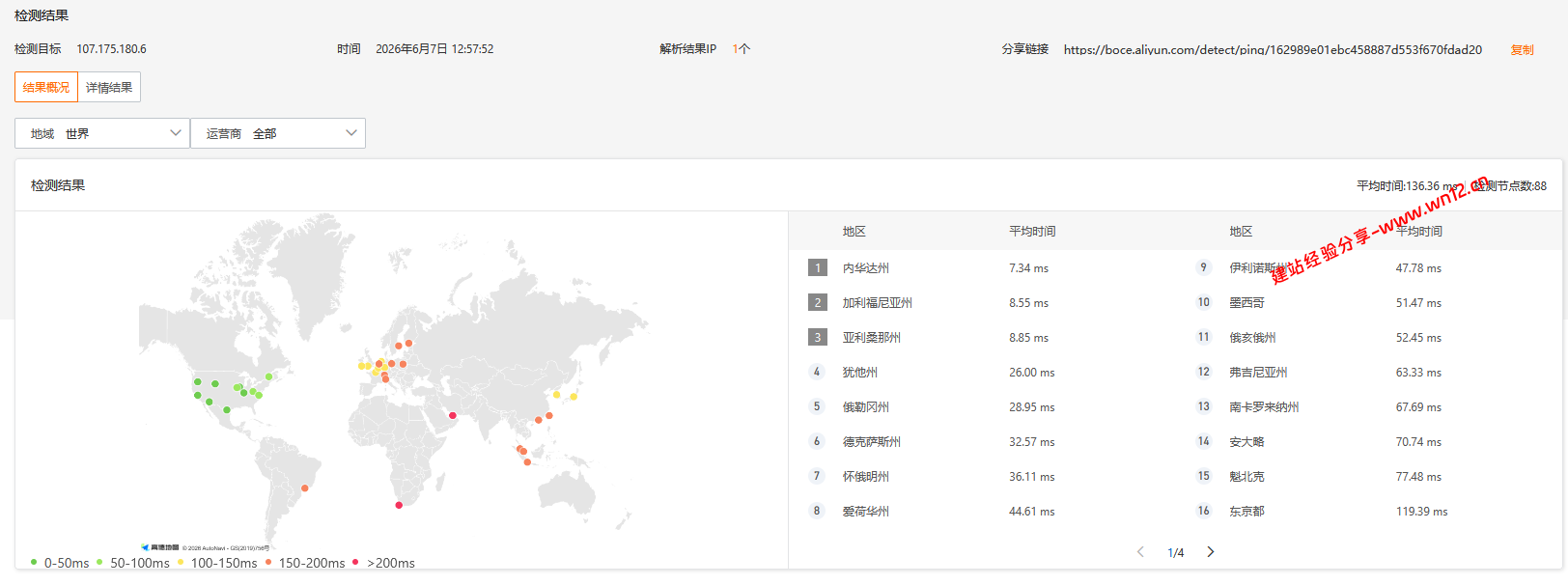Click the 0-50ms green legend dot

34,562
